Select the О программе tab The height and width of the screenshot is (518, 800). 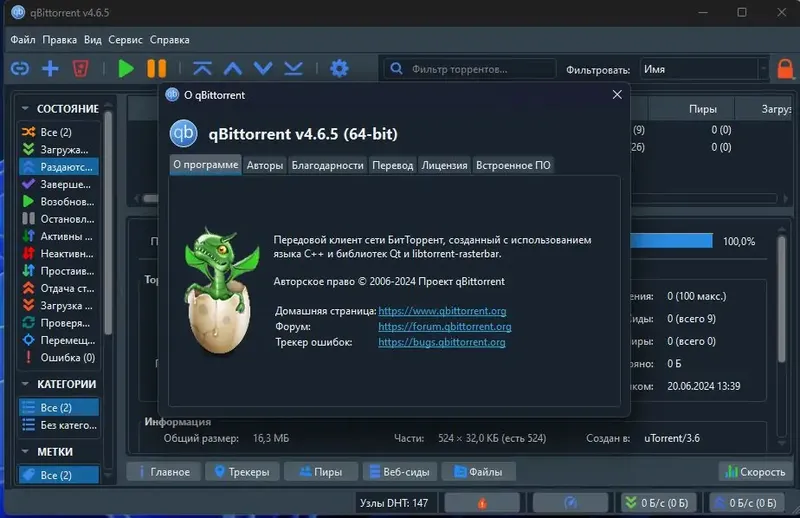click(206, 165)
